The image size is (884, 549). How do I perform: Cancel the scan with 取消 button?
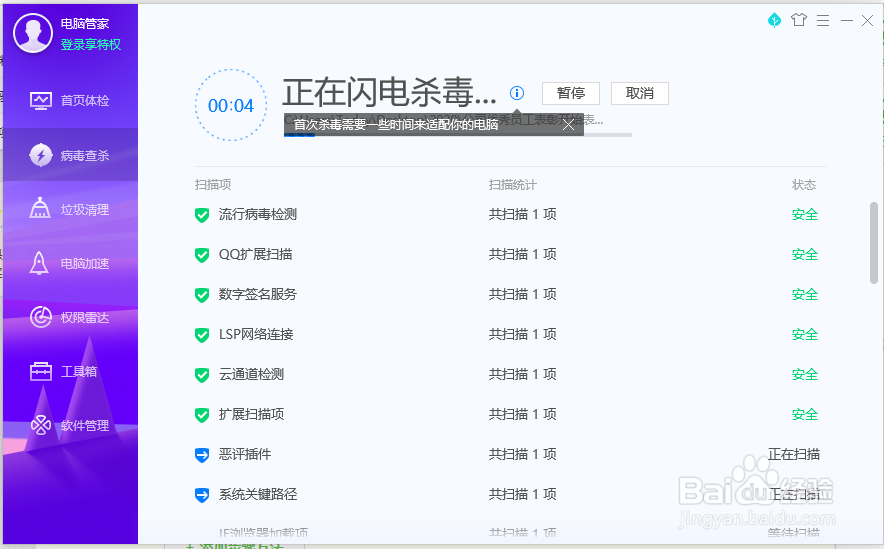tap(640, 94)
